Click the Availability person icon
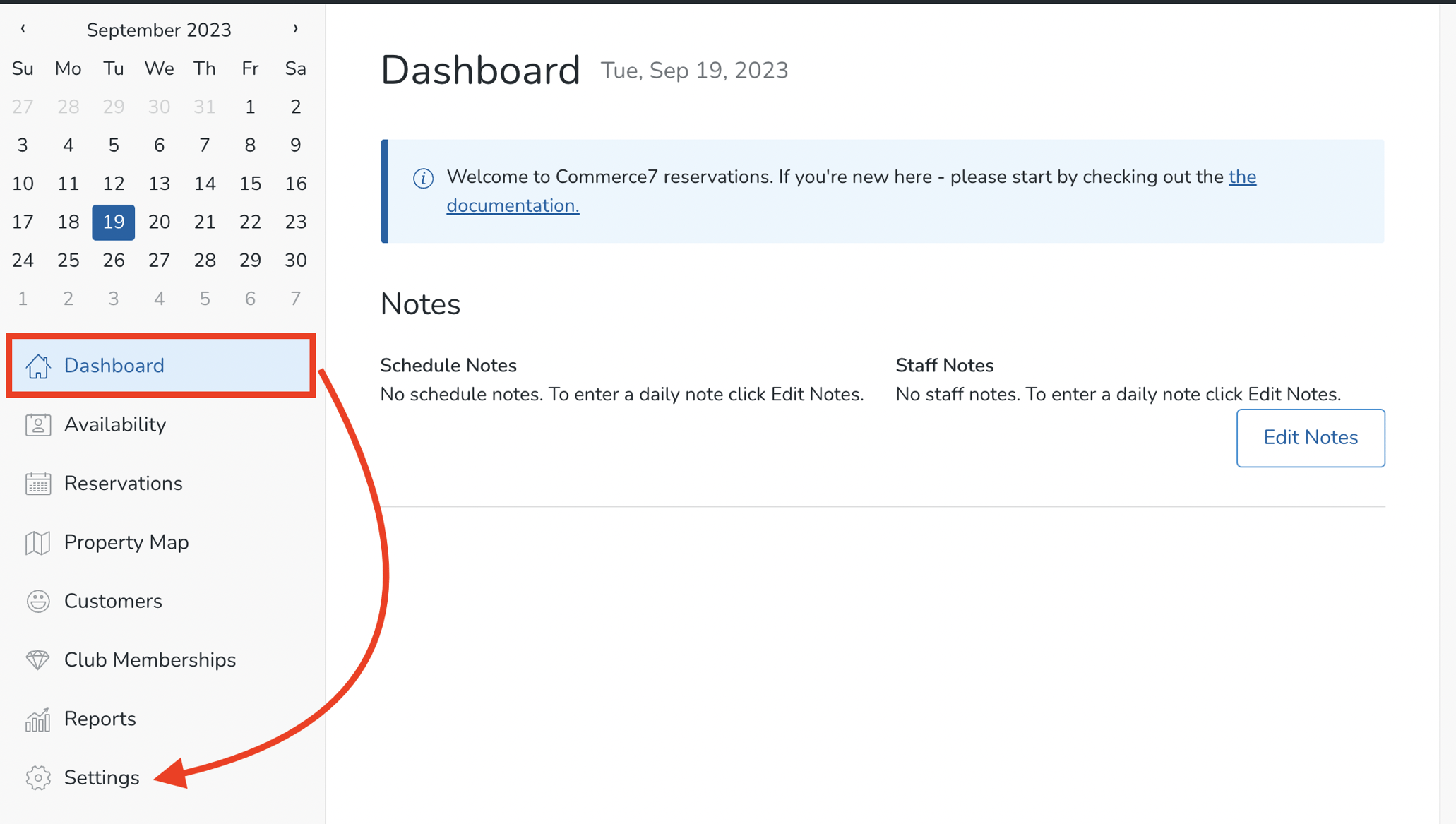Viewport: 1456px width, 824px height. pyautogui.click(x=38, y=424)
